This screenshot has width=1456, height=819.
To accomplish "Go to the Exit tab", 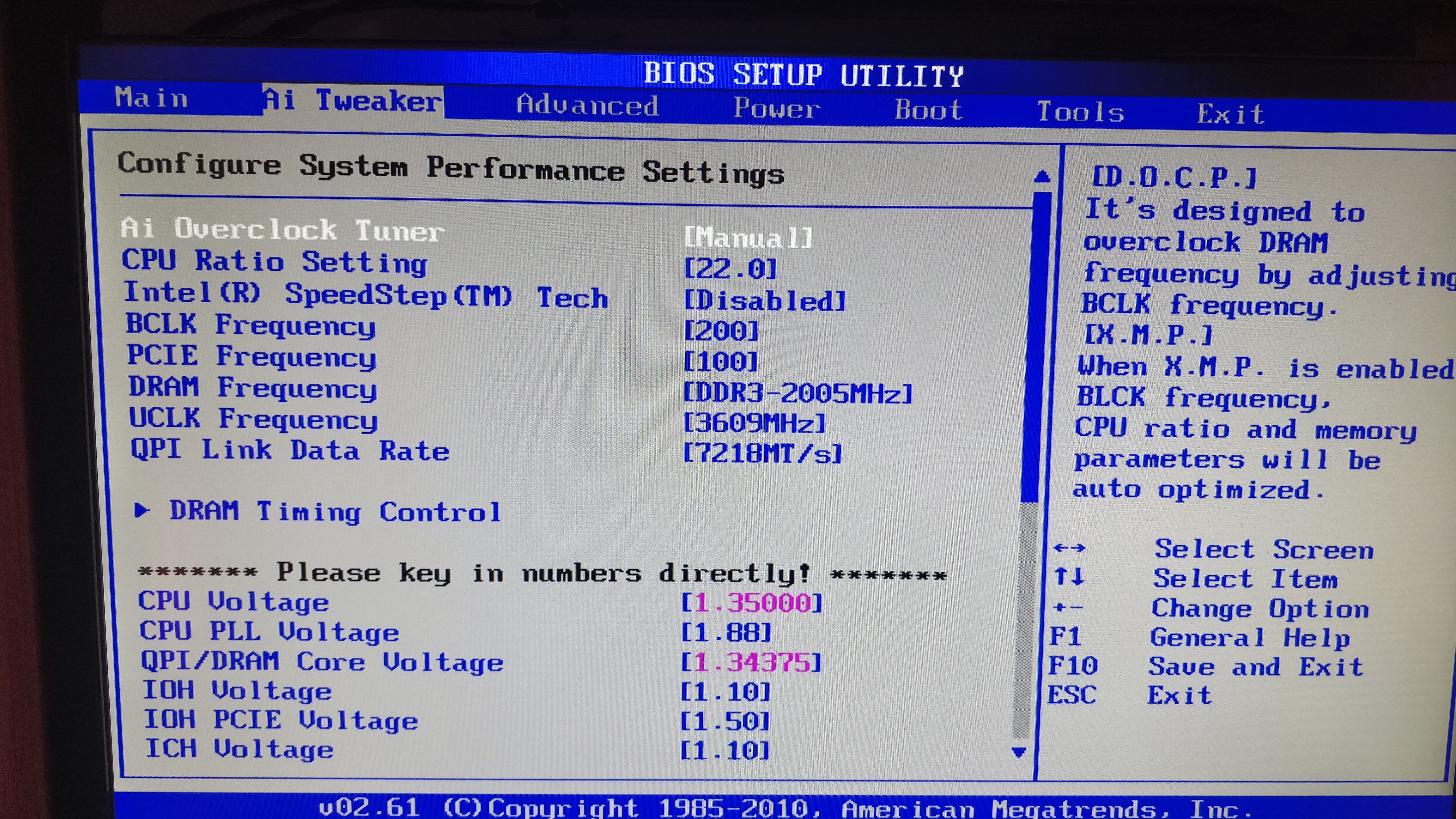I will (x=1230, y=114).
